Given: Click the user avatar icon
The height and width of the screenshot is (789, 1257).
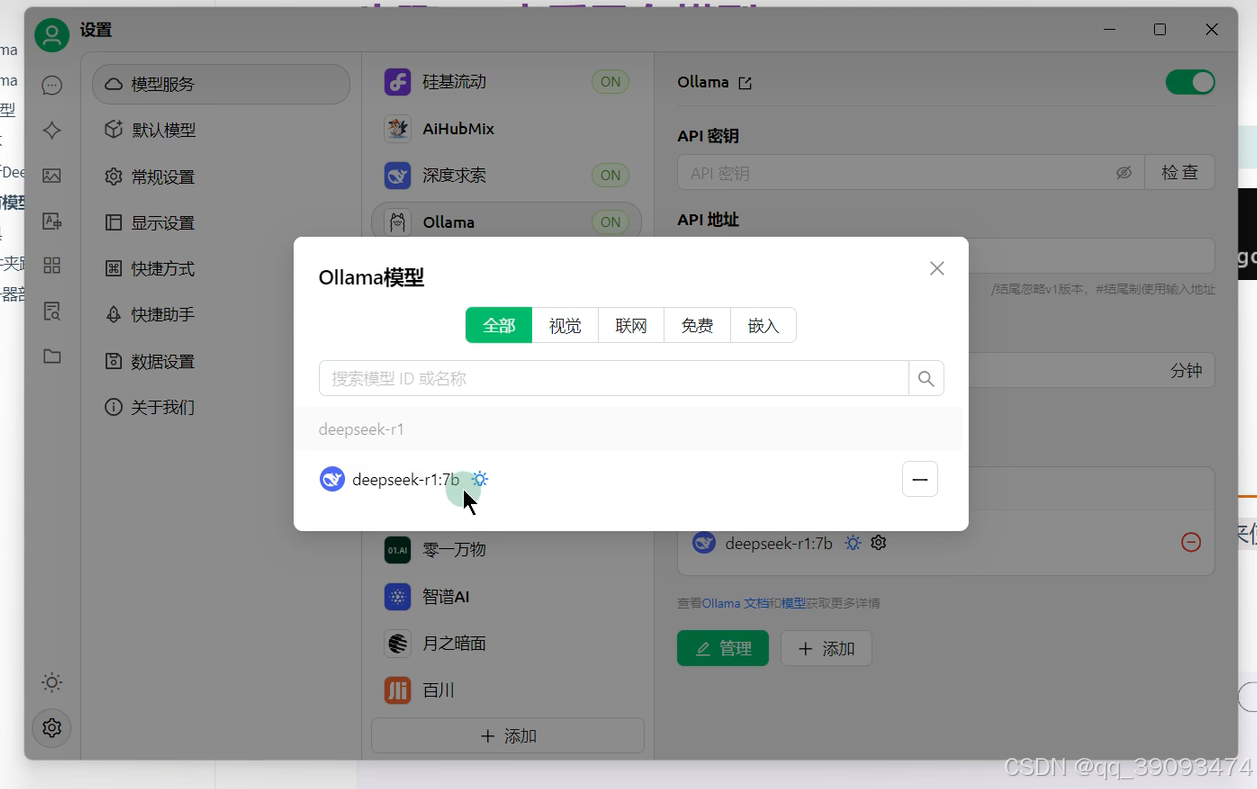Looking at the screenshot, I should (52, 35).
